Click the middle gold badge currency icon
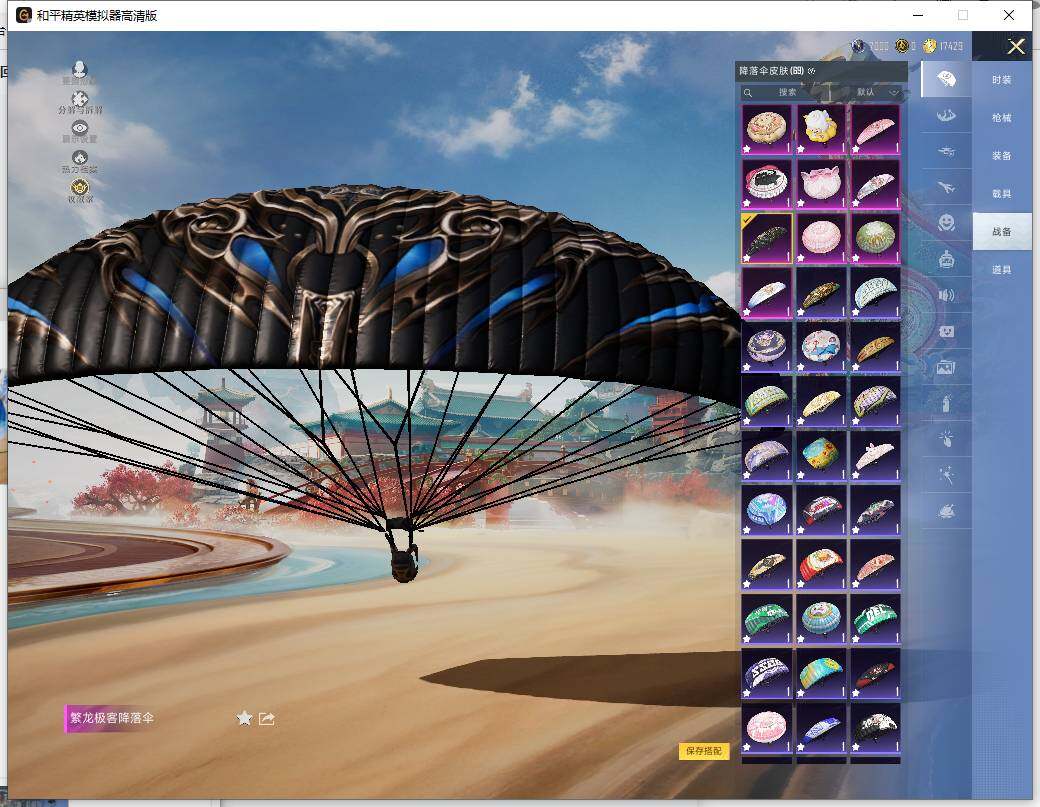Viewport: 1040px width, 807px height. tap(901, 46)
